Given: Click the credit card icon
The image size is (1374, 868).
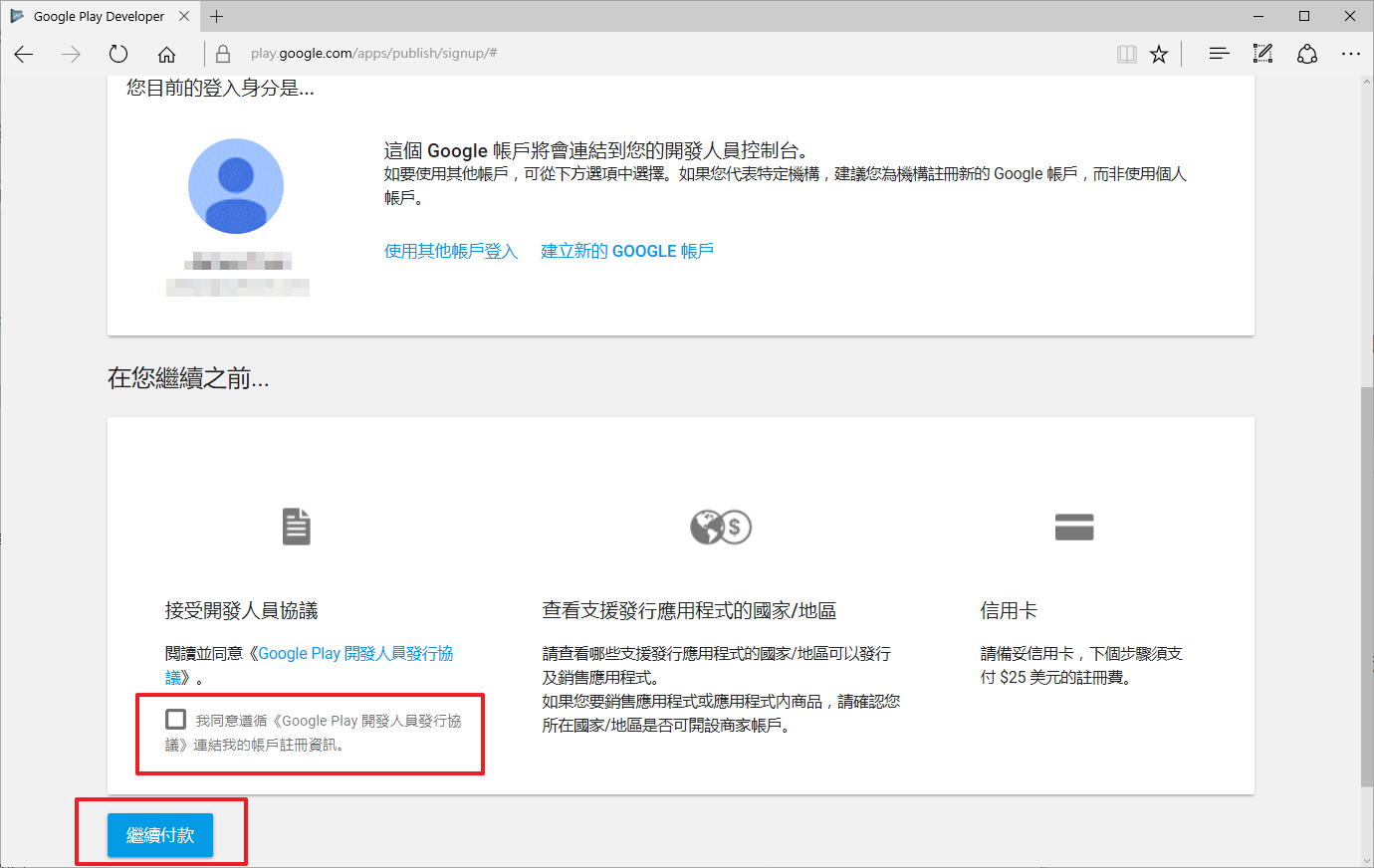Looking at the screenshot, I should point(1074,527).
